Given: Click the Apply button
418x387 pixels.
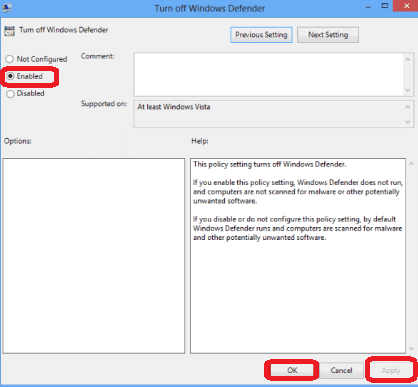Looking at the screenshot, I should click(391, 371).
